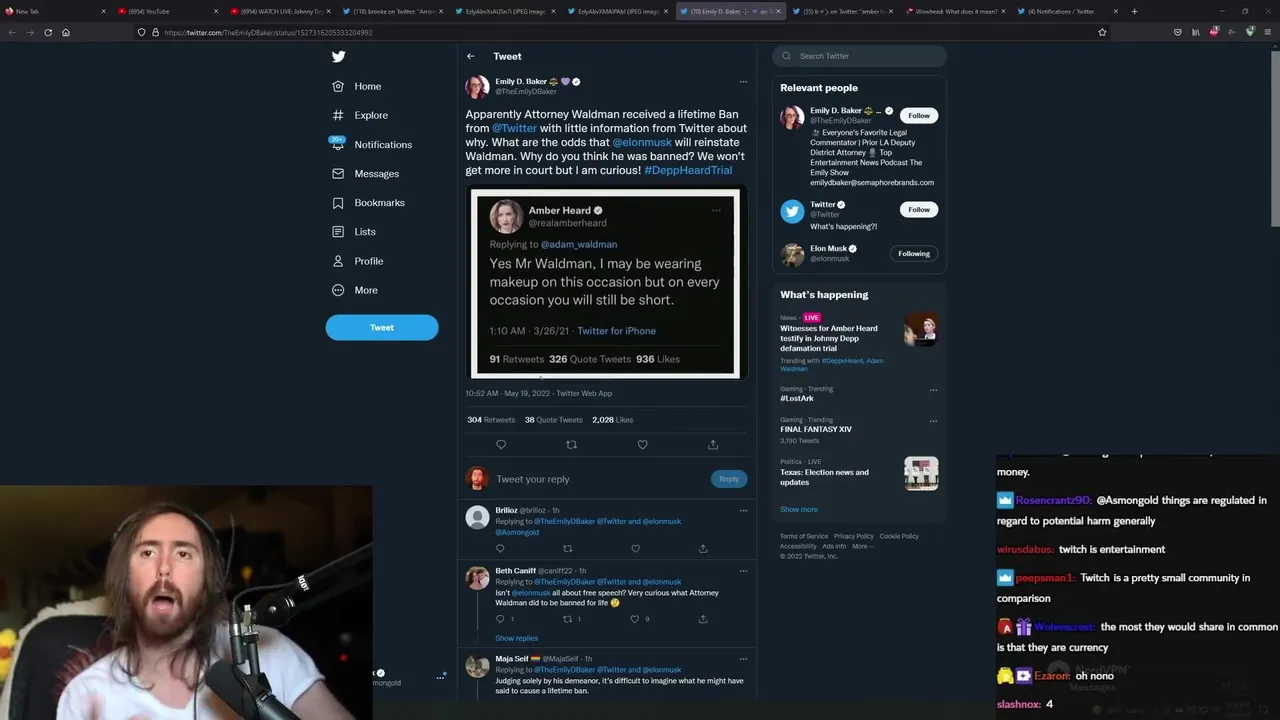This screenshot has height=720, width=1280.
Task: Expand Show replies under Beth Caniff
Action: (x=516, y=638)
